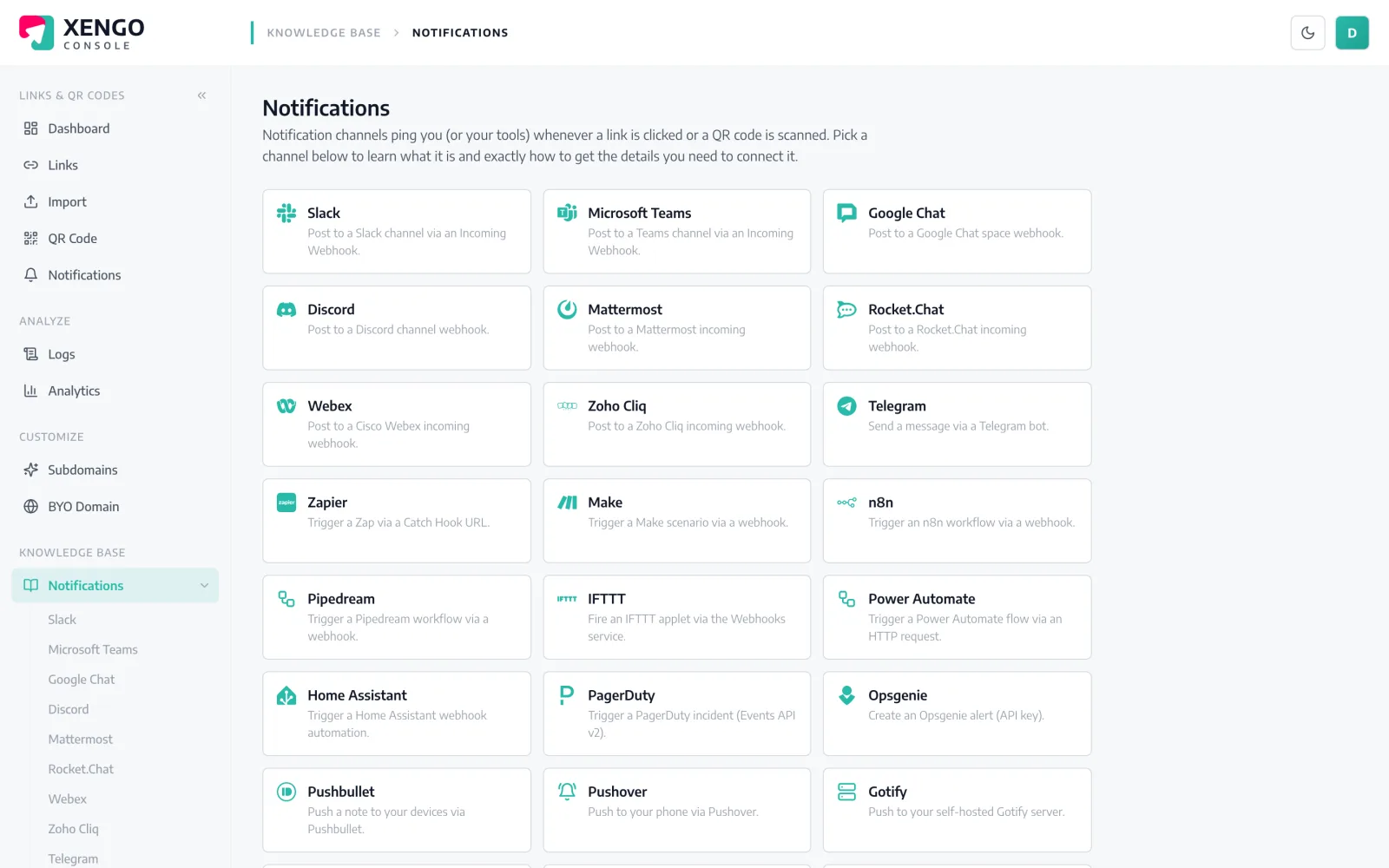Open Dashboard from the sidebar
Screen dimensions: 1389x868
point(115,128)
